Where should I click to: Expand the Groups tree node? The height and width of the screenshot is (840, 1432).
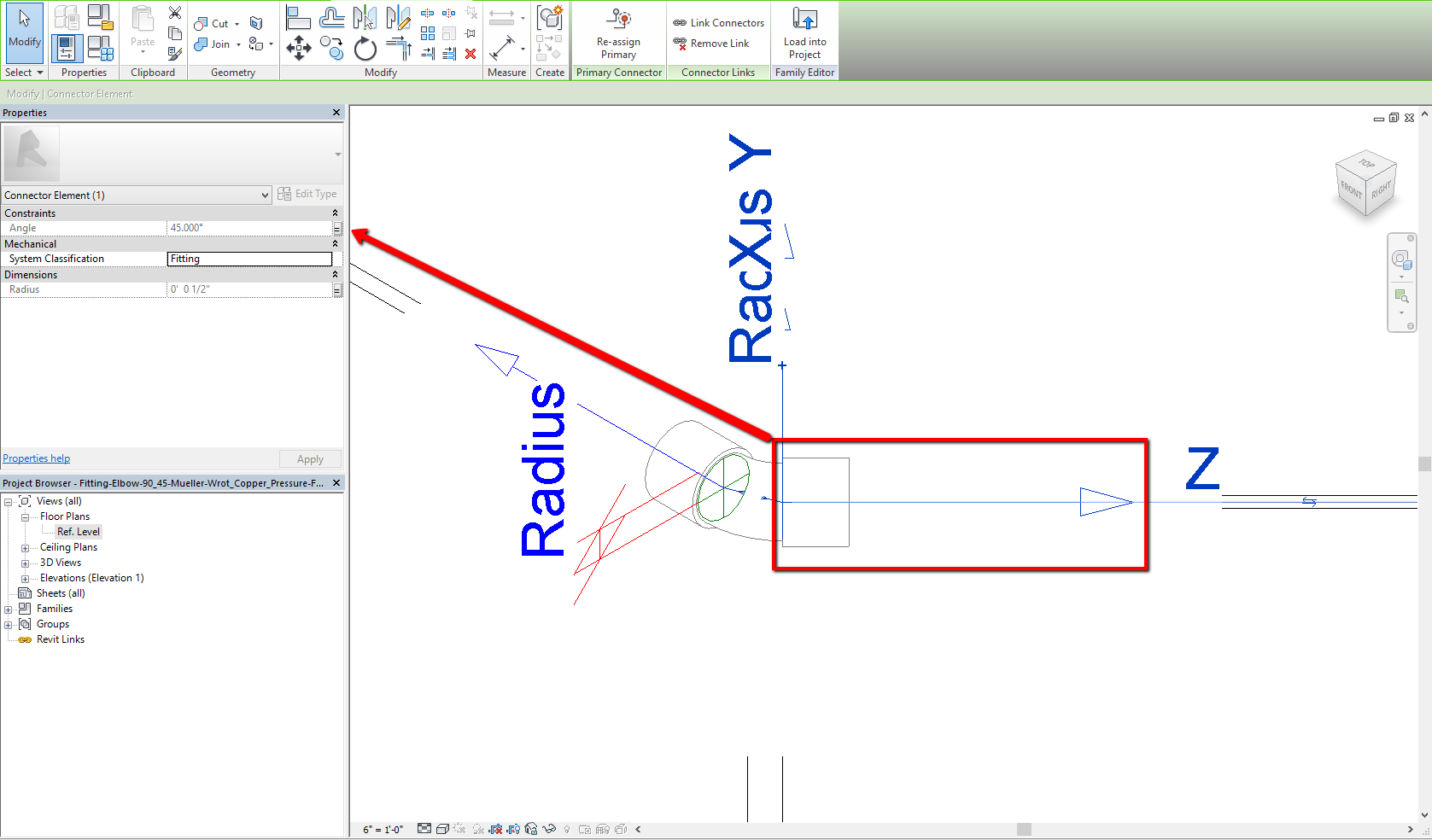pos(9,625)
